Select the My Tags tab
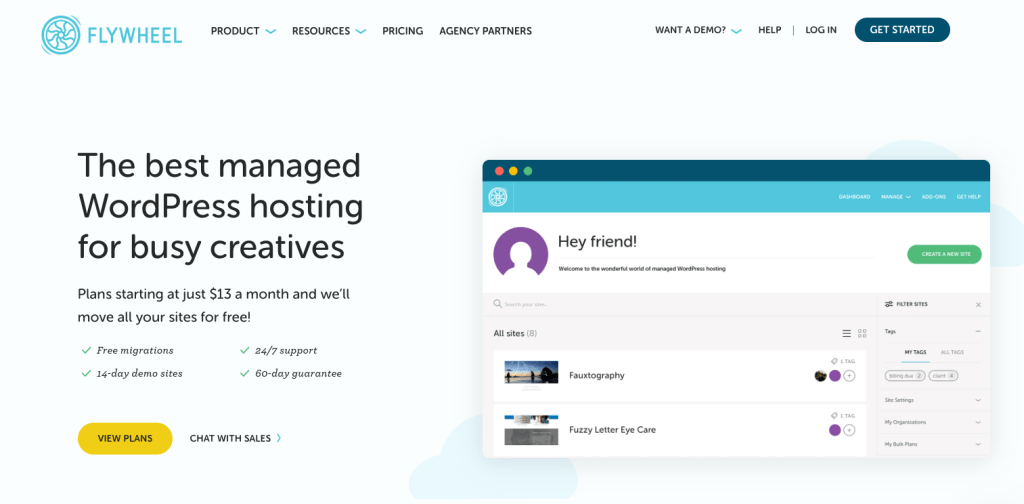Image resolution: width=1024 pixels, height=504 pixels. click(915, 352)
